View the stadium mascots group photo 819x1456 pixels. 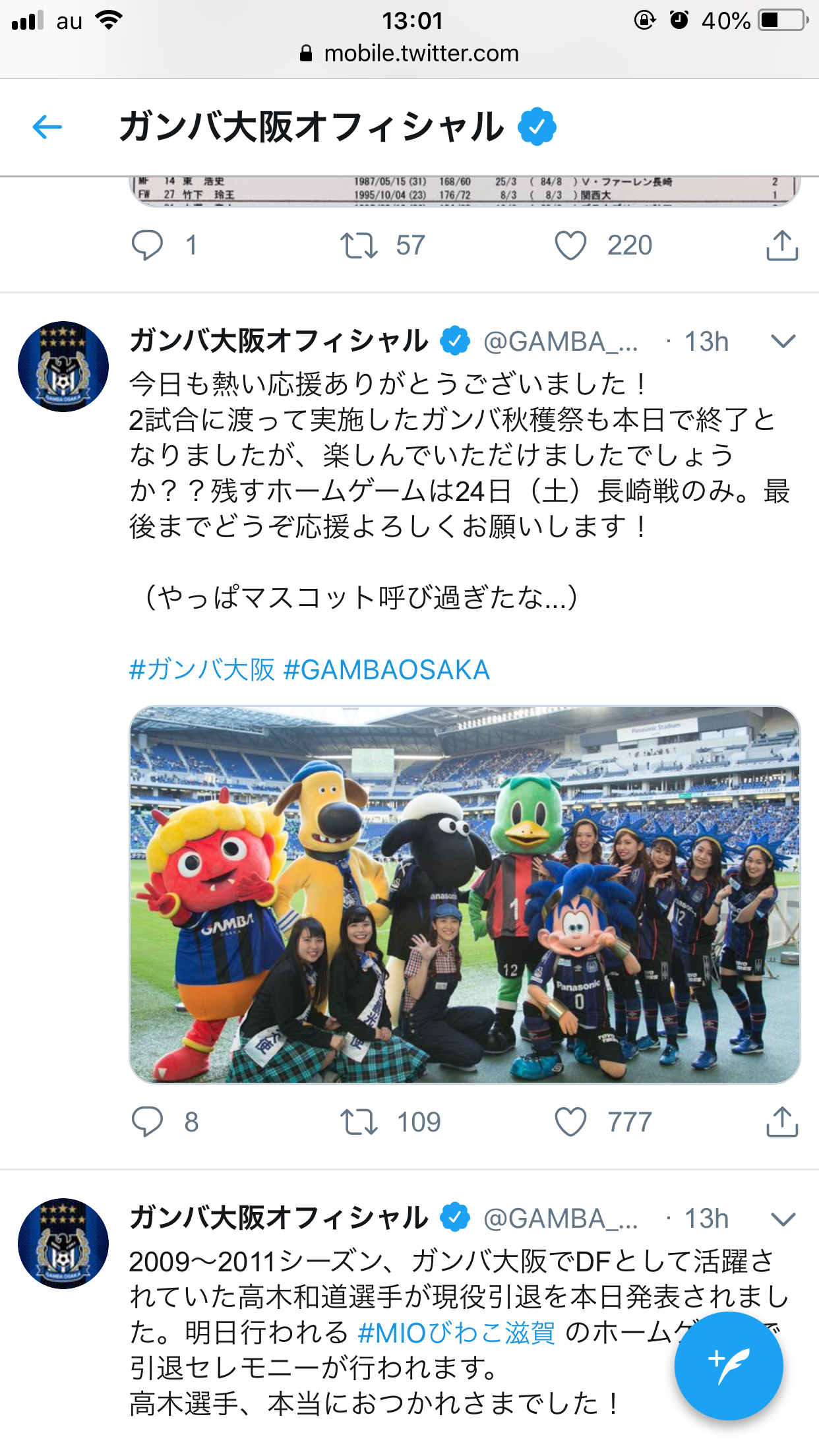coord(465,894)
